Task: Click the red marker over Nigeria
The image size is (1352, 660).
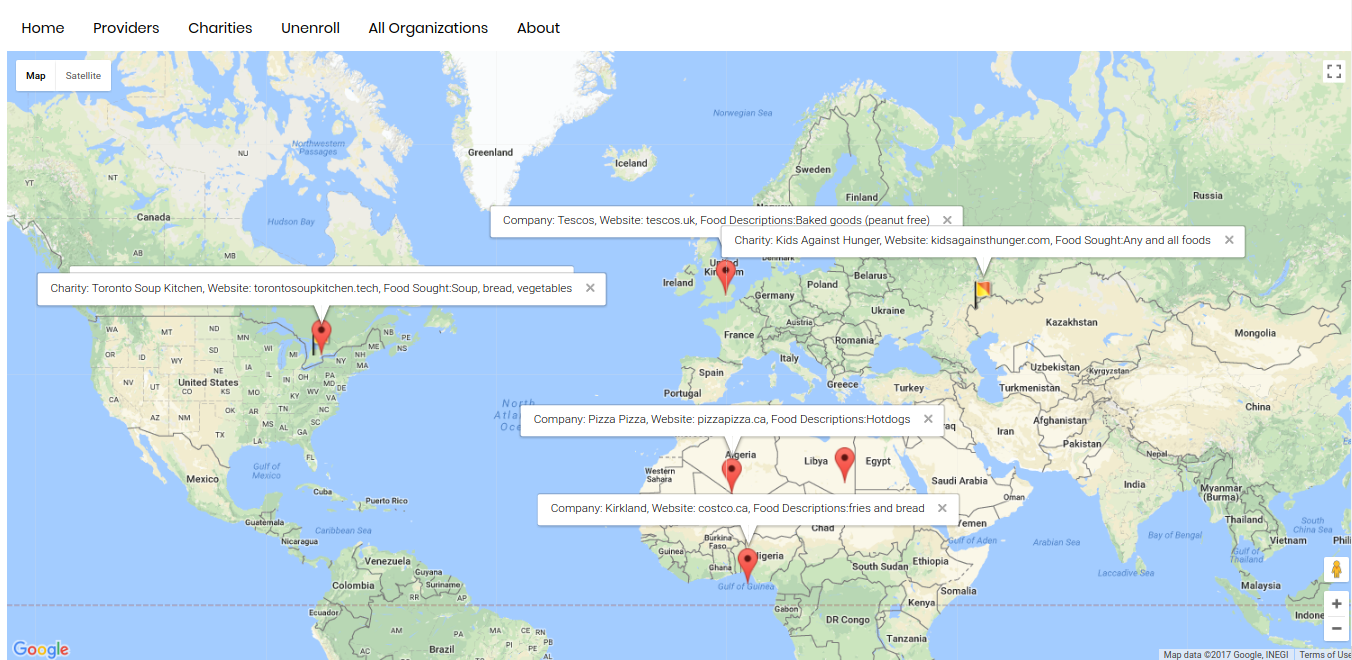Action: (x=748, y=565)
